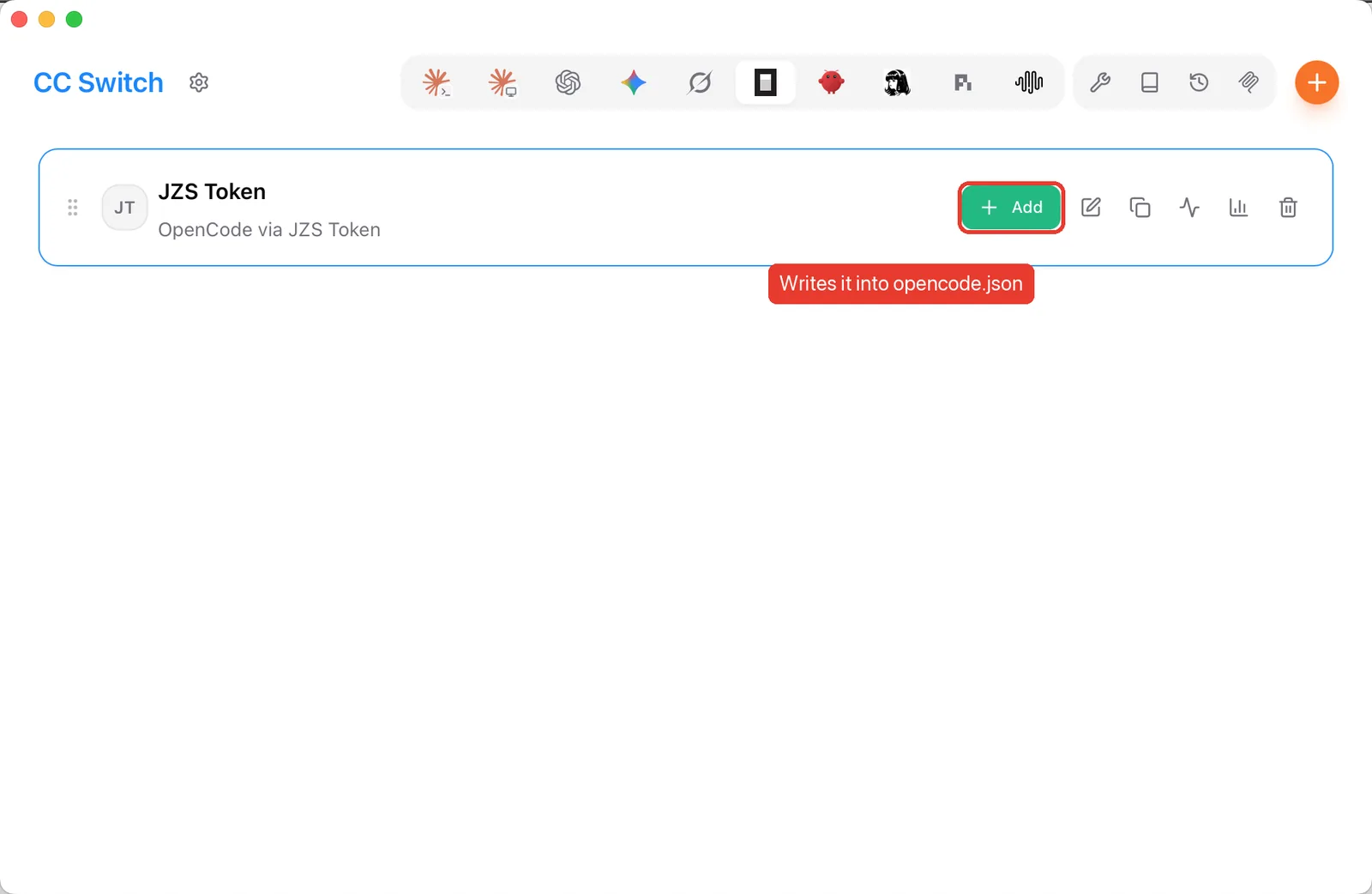Delete JZS Token with trash icon
The height and width of the screenshot is (894, 1372).
[1288, 208]
